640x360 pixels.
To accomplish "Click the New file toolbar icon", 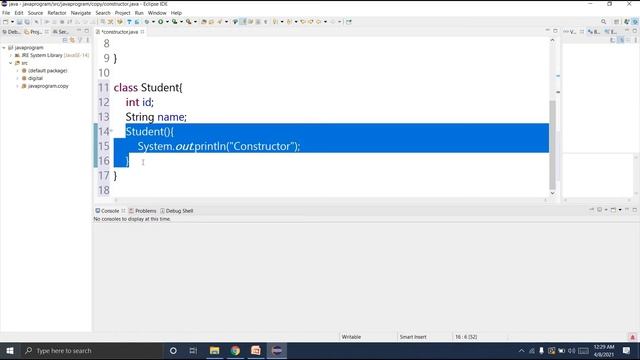I will tap(6, 22).
